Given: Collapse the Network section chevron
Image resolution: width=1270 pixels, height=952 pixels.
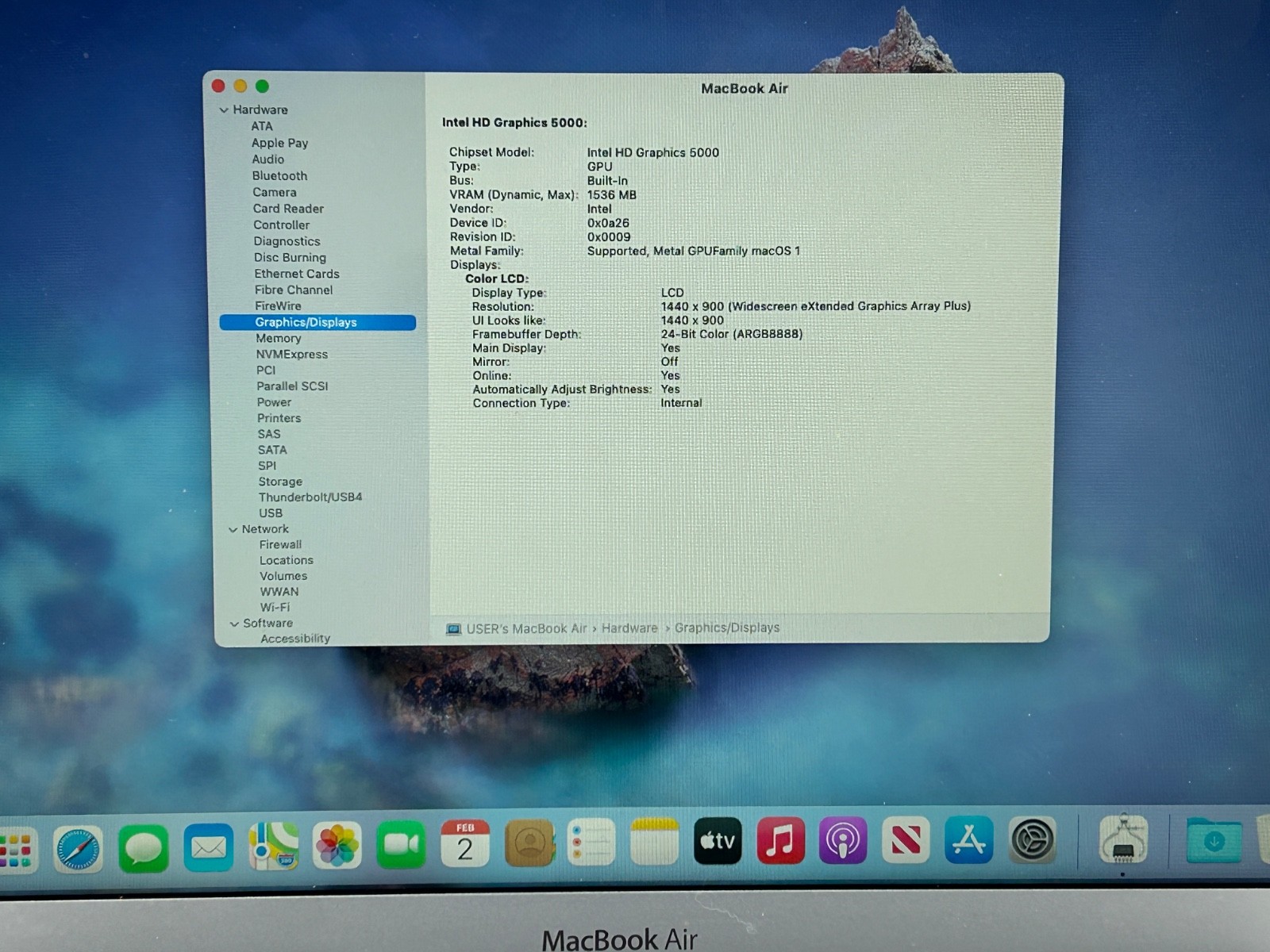Looking at the screenshot, I should tap(233, 529).
